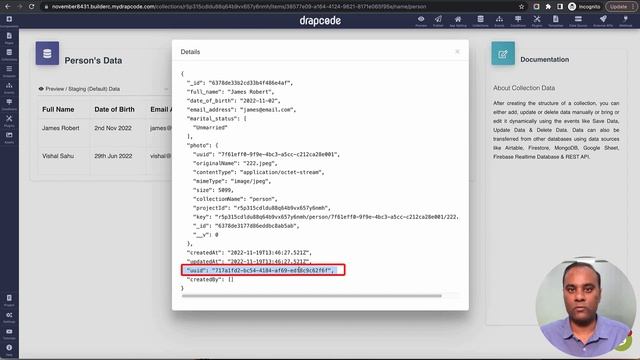Click the Details dialog title
Image resolution: width=640 pixels, height=360 pixels.
[x=190, y=52]
